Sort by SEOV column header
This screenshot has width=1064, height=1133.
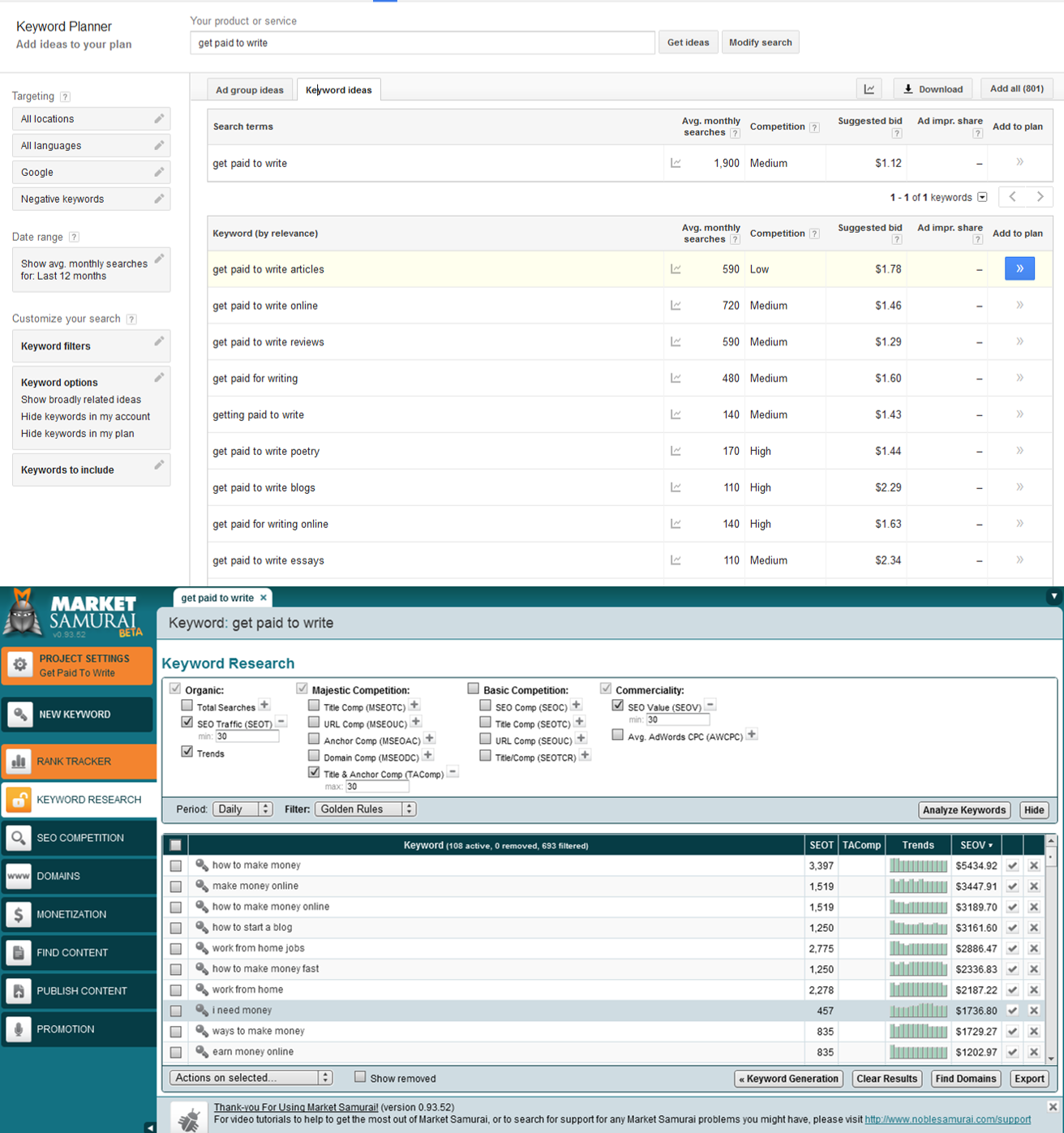(976, 845)
